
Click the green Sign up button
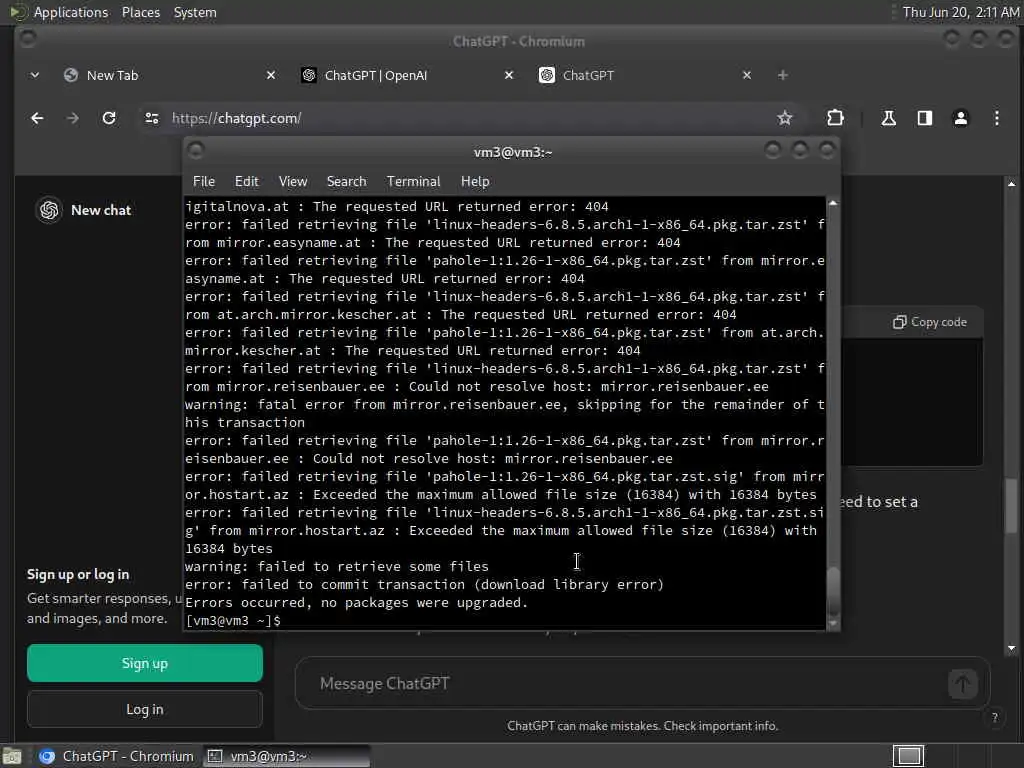(145, 664)
